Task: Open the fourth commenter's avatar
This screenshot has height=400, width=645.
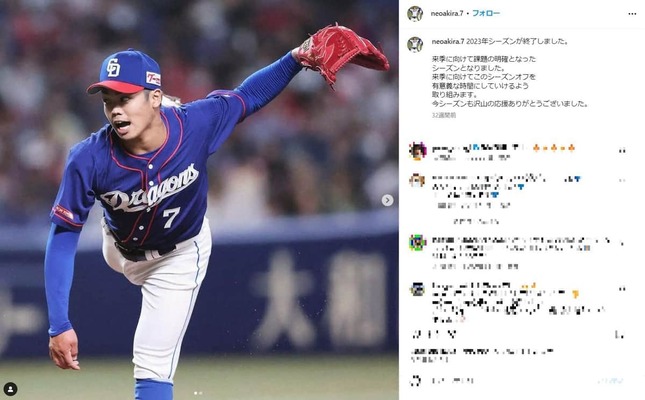Action: 417,289
